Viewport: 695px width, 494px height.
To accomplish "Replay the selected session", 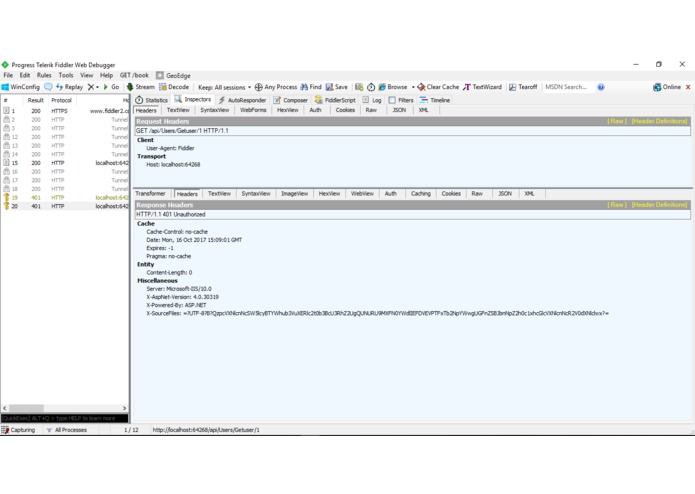I will coord(70,87).
